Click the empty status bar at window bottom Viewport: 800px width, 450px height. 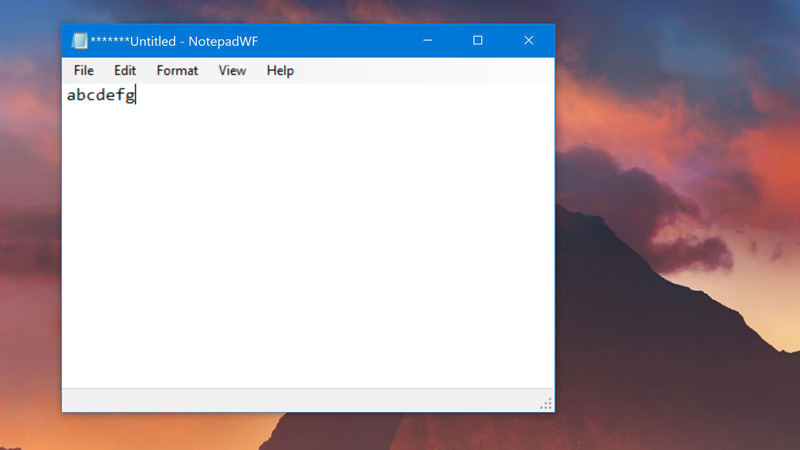click(x=300, y=401)
